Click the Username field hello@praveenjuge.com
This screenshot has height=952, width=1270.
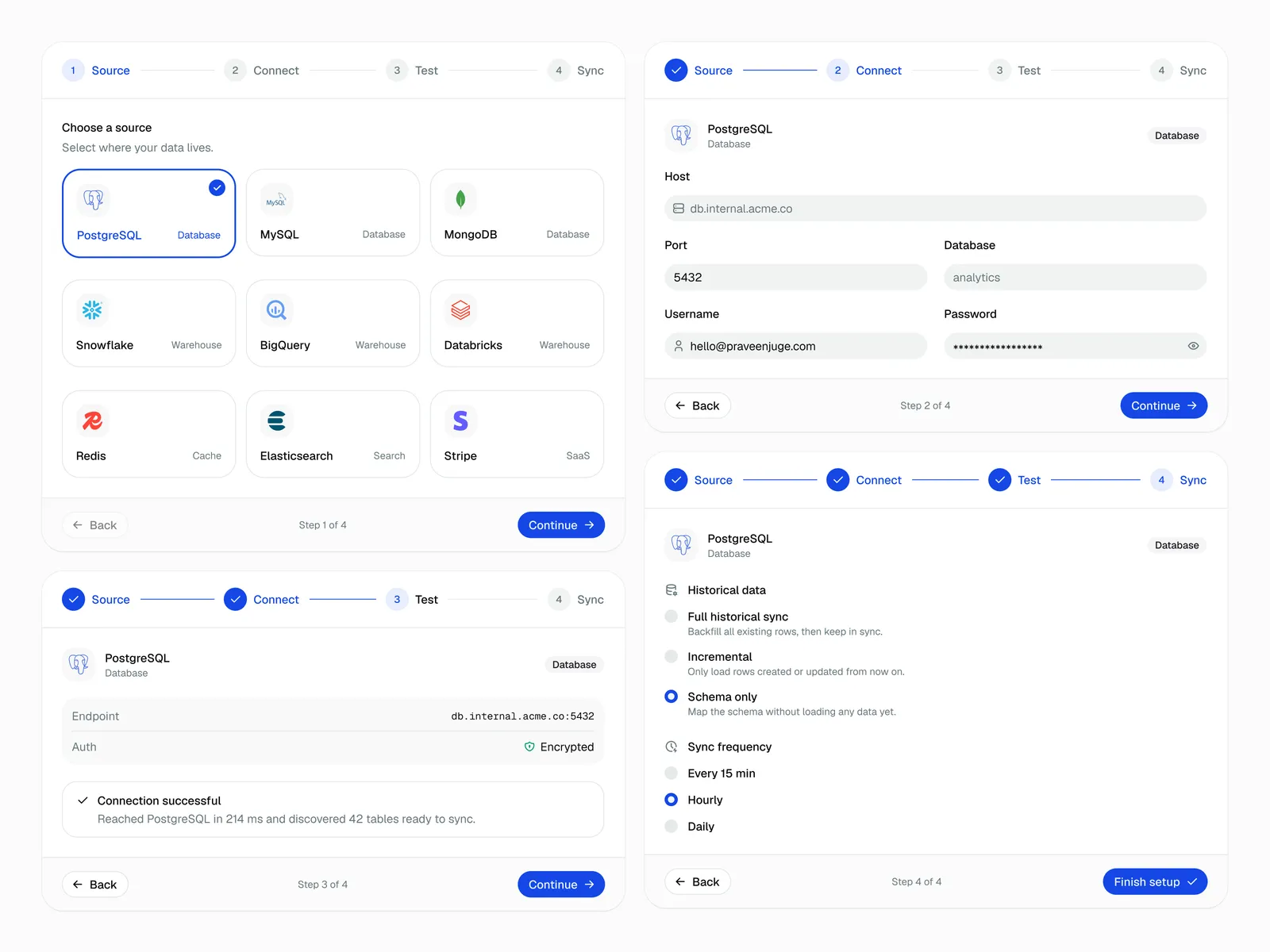coord(795,346)
